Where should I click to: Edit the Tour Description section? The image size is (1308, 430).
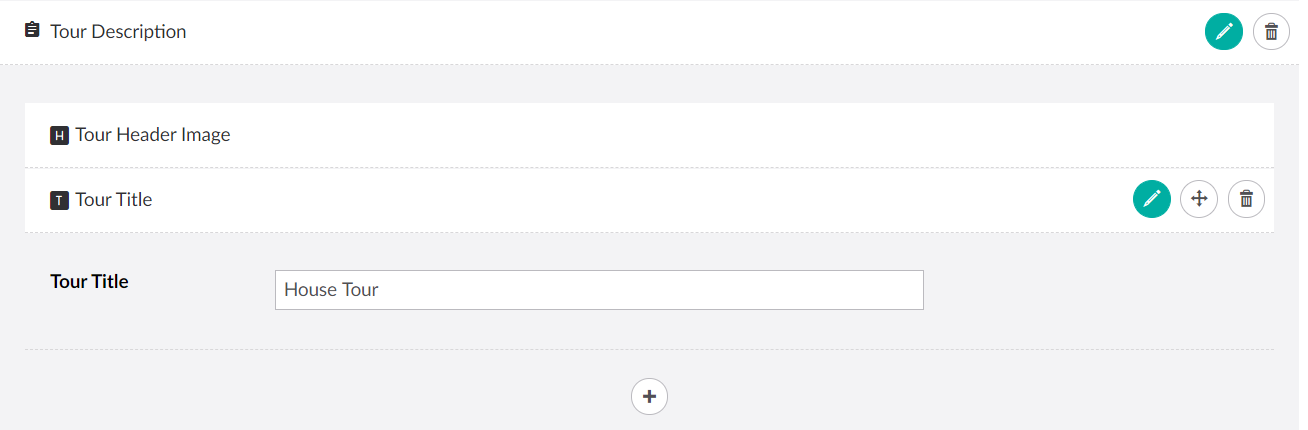(x=1223, y=32)
